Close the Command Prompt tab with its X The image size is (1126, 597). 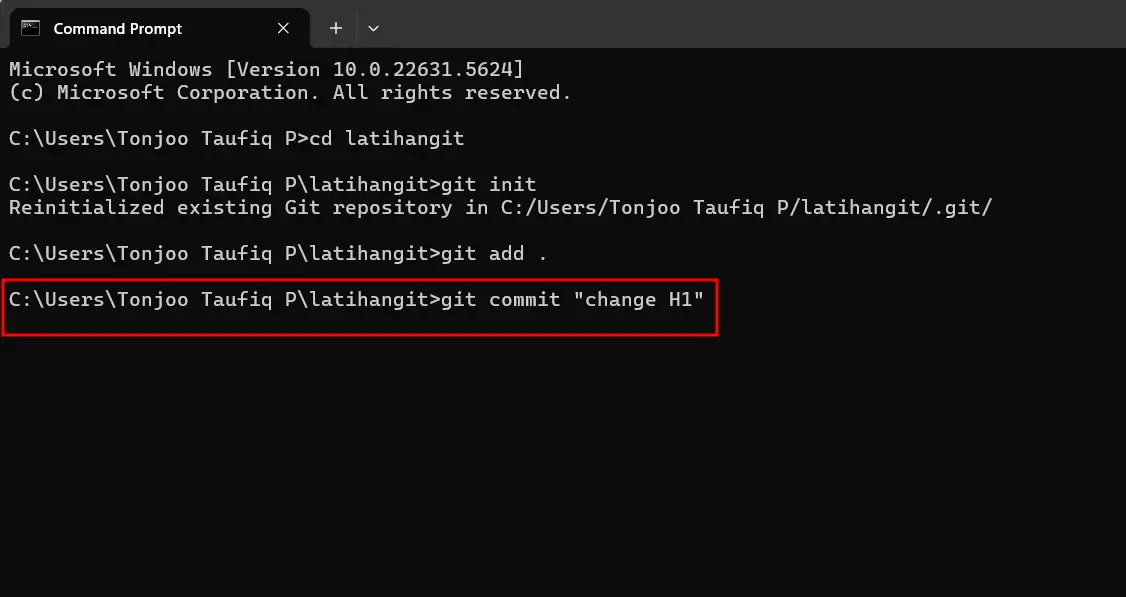282,28
